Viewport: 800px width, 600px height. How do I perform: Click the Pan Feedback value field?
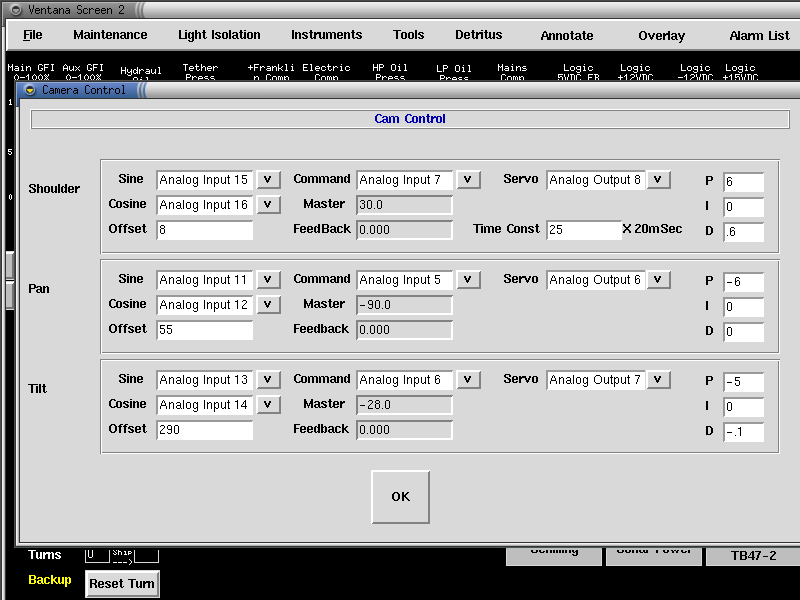[404, 330]
